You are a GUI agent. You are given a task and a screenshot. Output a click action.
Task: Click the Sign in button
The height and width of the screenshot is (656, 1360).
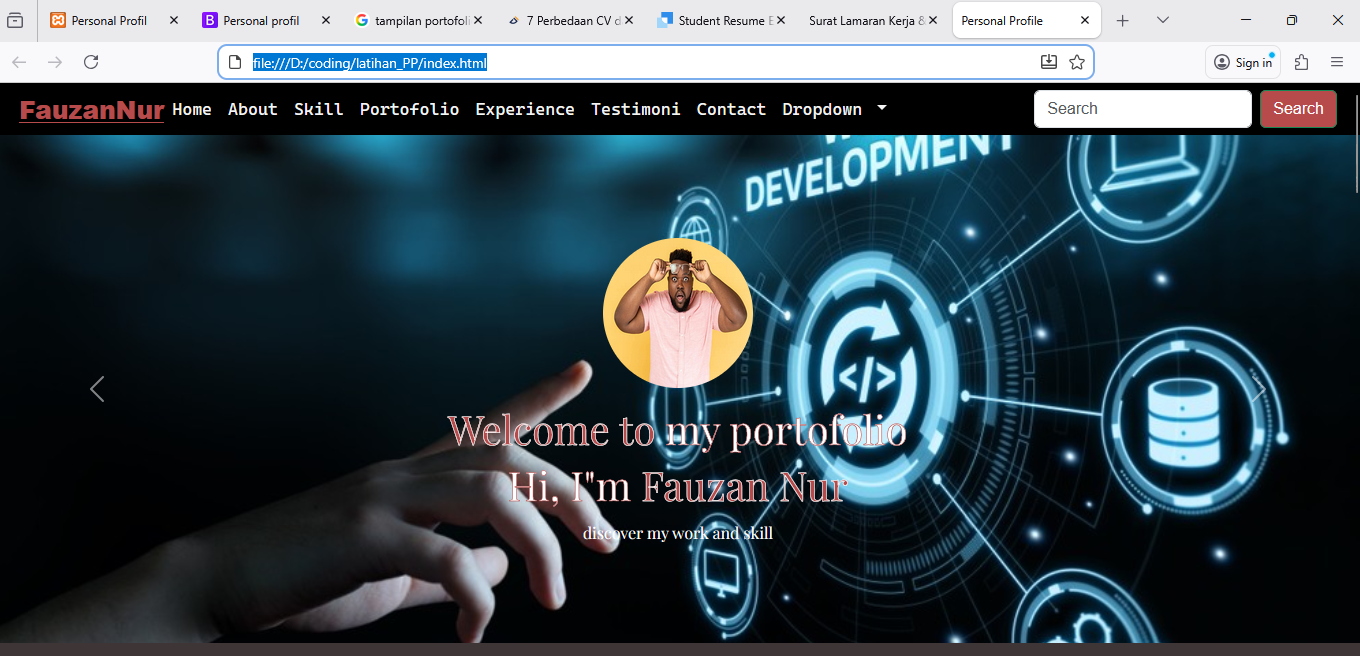pos(1243,62)
